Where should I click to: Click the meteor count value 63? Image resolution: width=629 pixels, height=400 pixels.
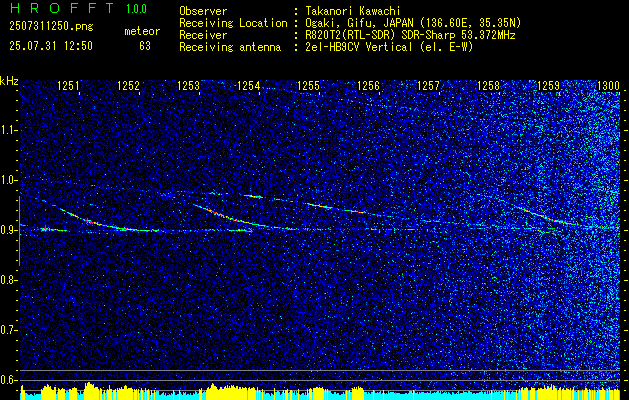[145, 46]
